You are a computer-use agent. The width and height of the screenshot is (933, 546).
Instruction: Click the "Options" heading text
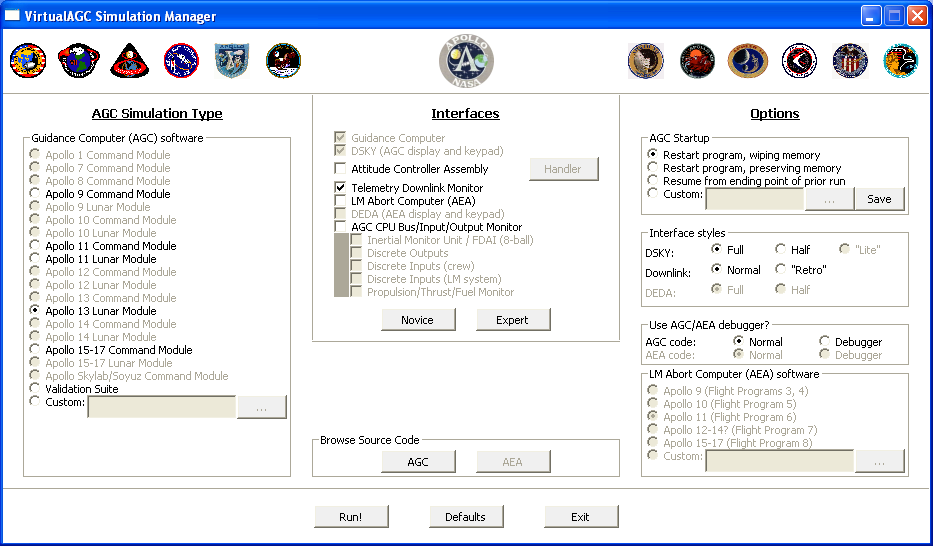[775, 114]
